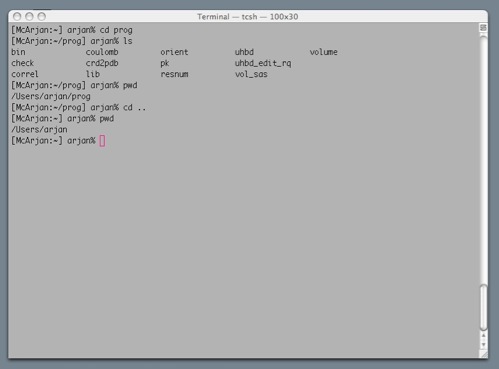
Task: Click the vol_sas entry
Action: 251,74
